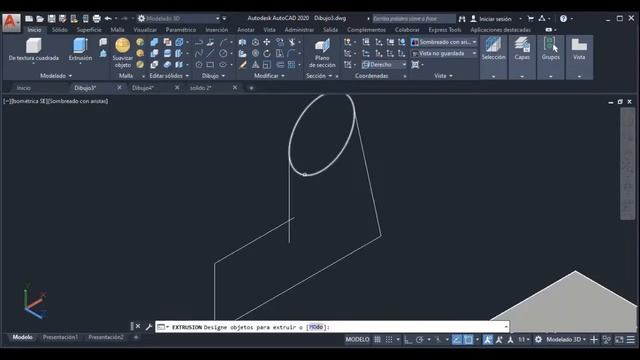Switch to the Superficie ribbon tab
The height and width of the screenshot is (360, 640).
89,30
